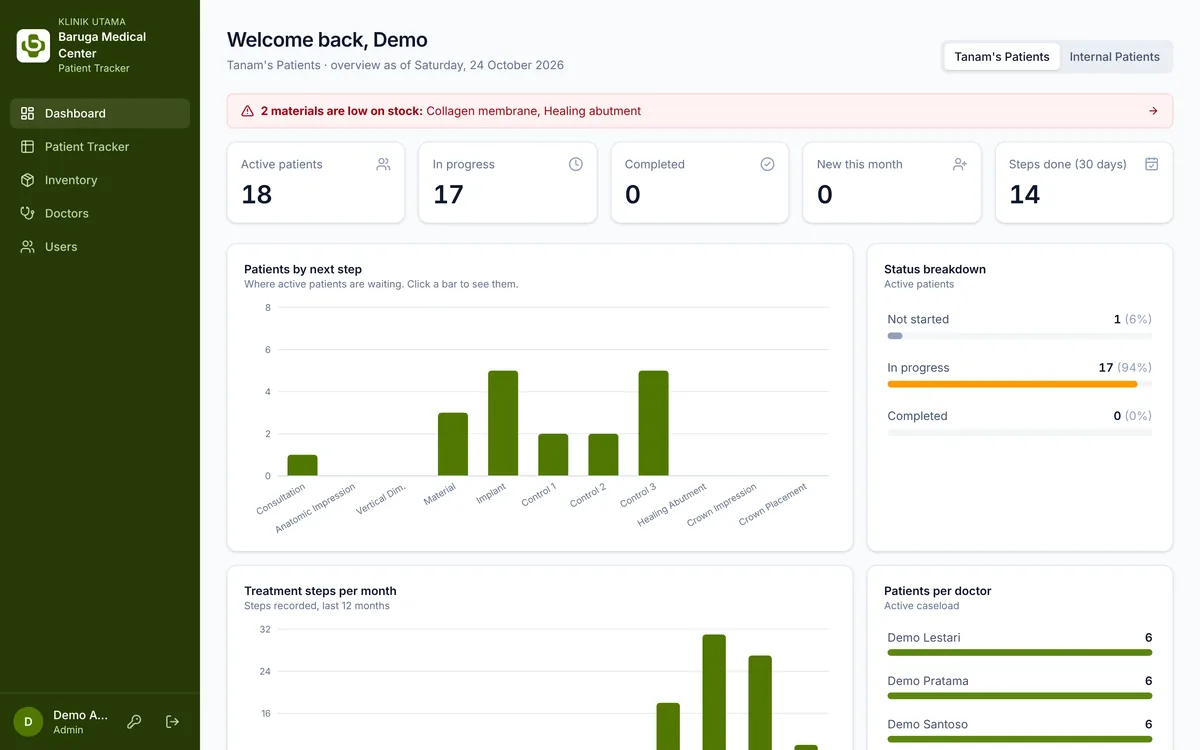
Task: Open the Active patients card
Action: [x=316, y=182]
